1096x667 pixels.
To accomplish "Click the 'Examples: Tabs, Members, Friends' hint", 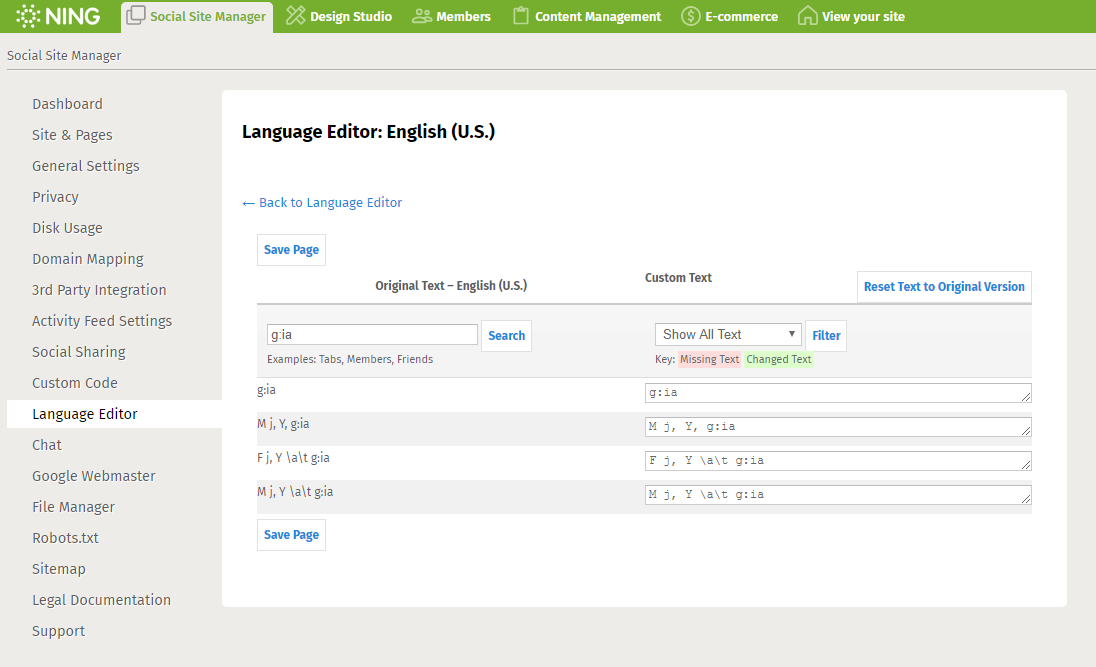I will coord(349,359).
